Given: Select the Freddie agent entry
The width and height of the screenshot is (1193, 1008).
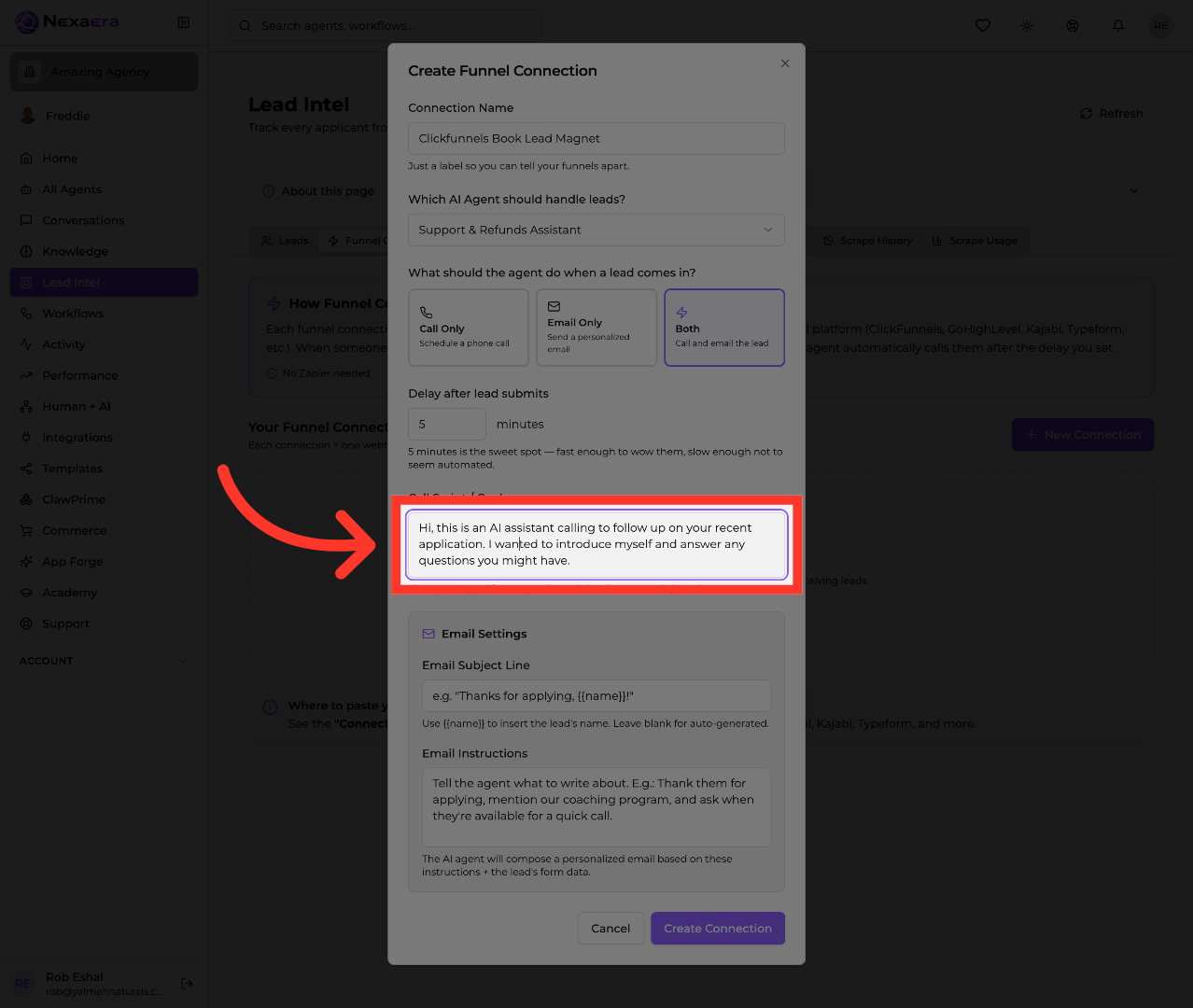Looking at the screenshot, I should (104, 116).
